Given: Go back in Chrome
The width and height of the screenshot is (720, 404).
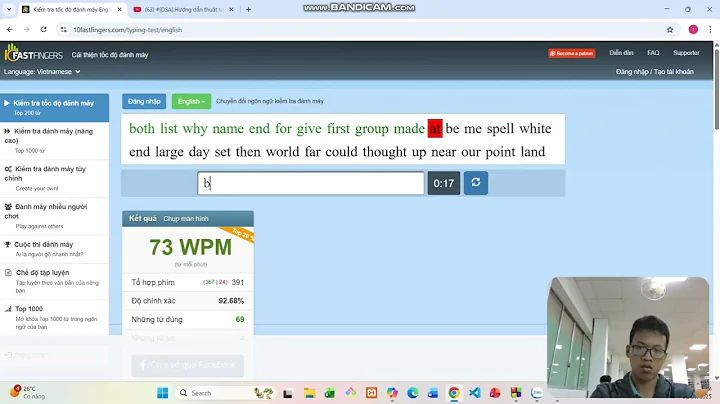Looking at the screenshot, I should (10, 29).
